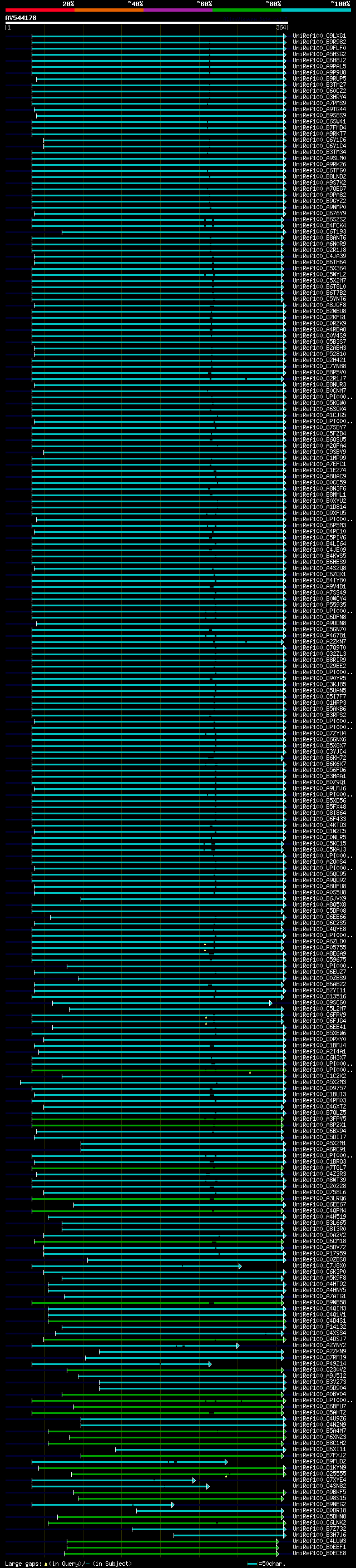Click the yellow large-gap triangle in legend
This screenshot has width=356, height=1568.
pyautogui.click(x=46, y=1563)
